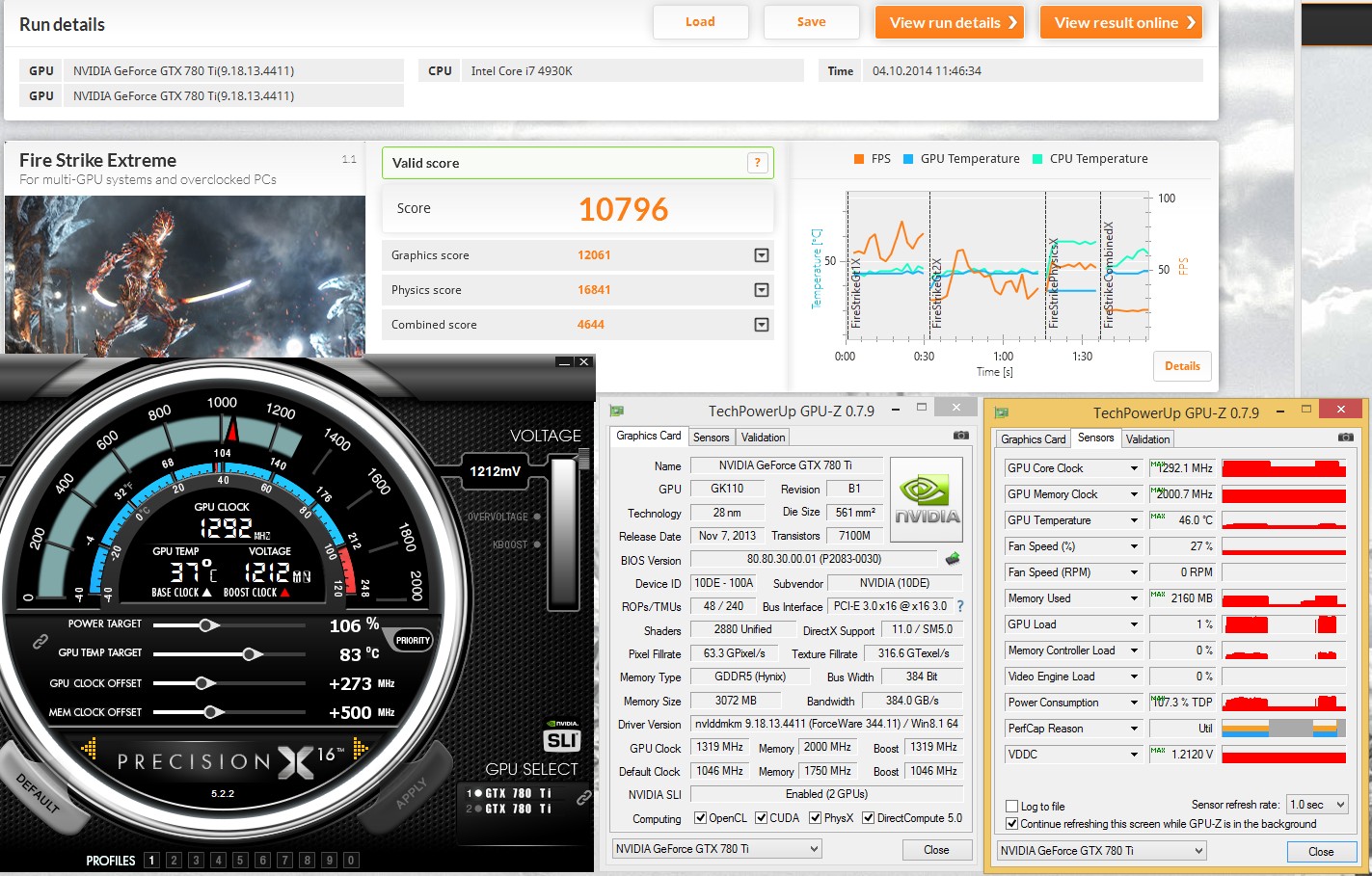Toggle the OpenCL checkbox
Viewport: 1372px width, 876px height.
[701, 818]
